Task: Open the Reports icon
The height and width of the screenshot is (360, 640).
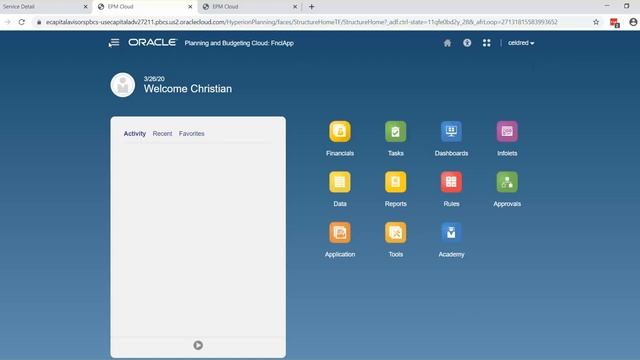Action: point(396,182)
